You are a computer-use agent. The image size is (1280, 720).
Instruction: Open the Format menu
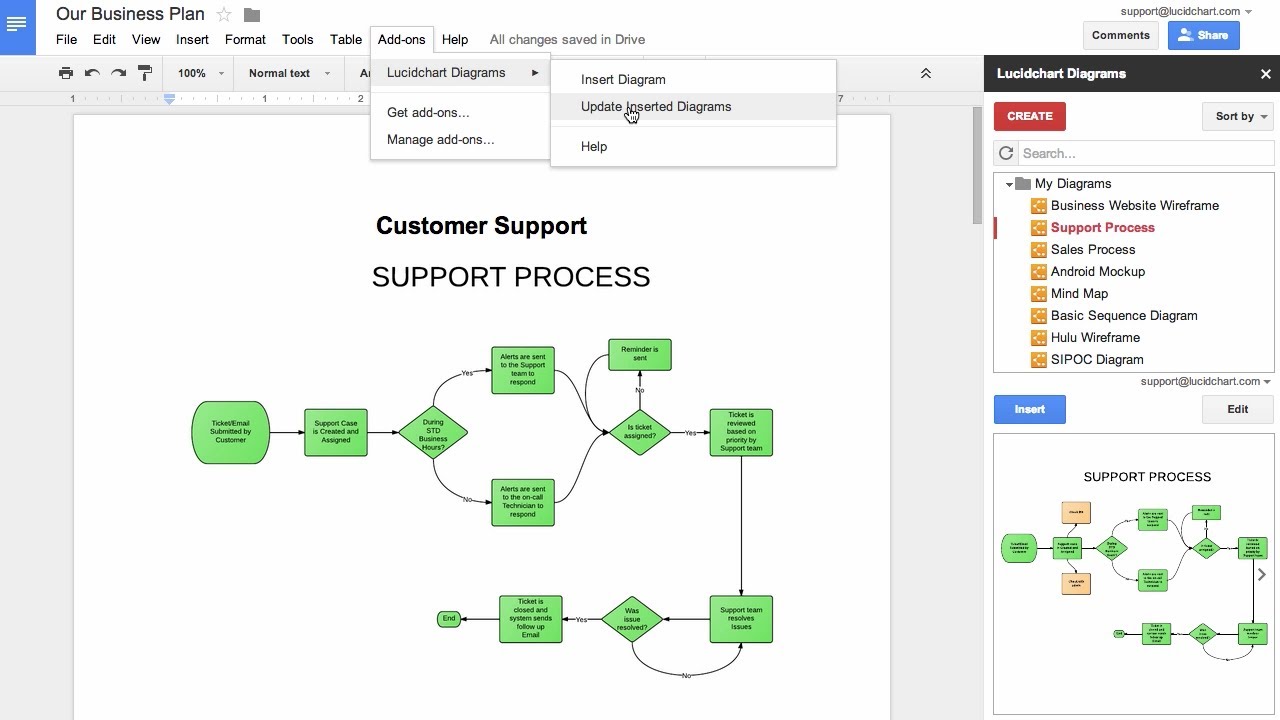click(245, 40)
